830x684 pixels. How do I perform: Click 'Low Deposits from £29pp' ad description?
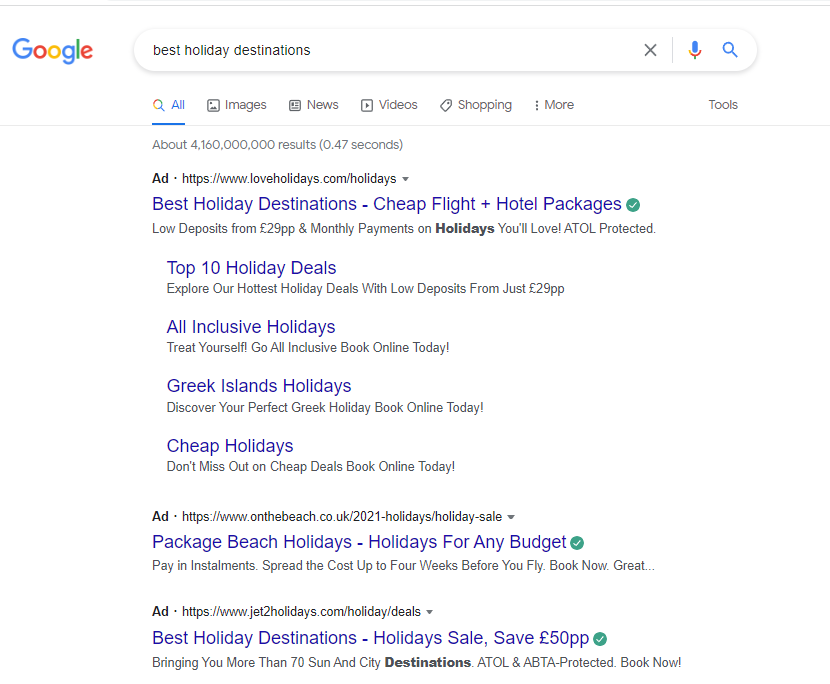click(404, 229)
